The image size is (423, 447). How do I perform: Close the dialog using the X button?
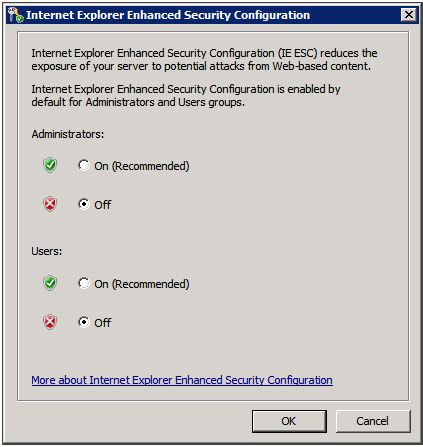[409, 15]
